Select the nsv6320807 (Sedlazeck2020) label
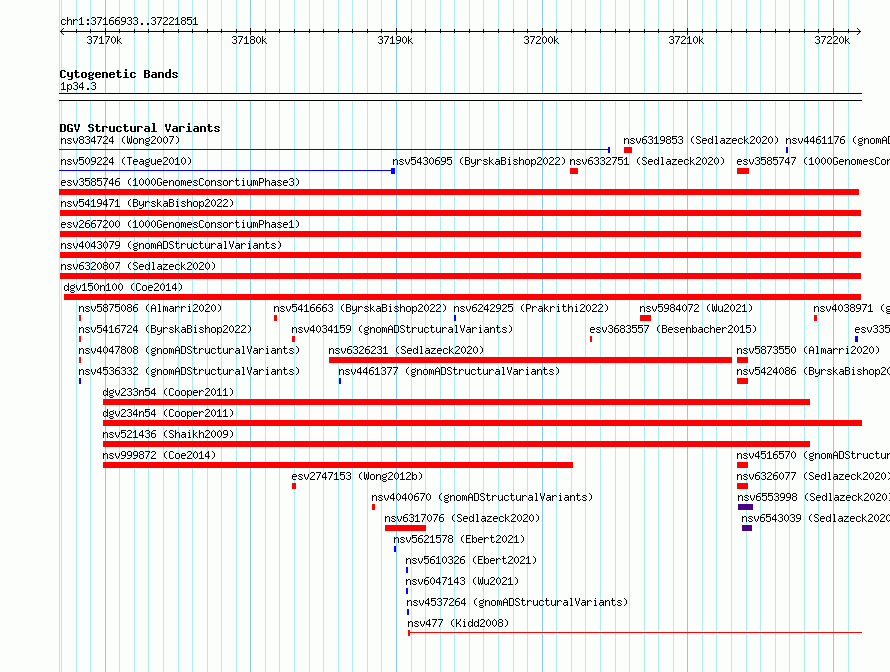The width and height of the screenshot is (890, 672). 138,266
